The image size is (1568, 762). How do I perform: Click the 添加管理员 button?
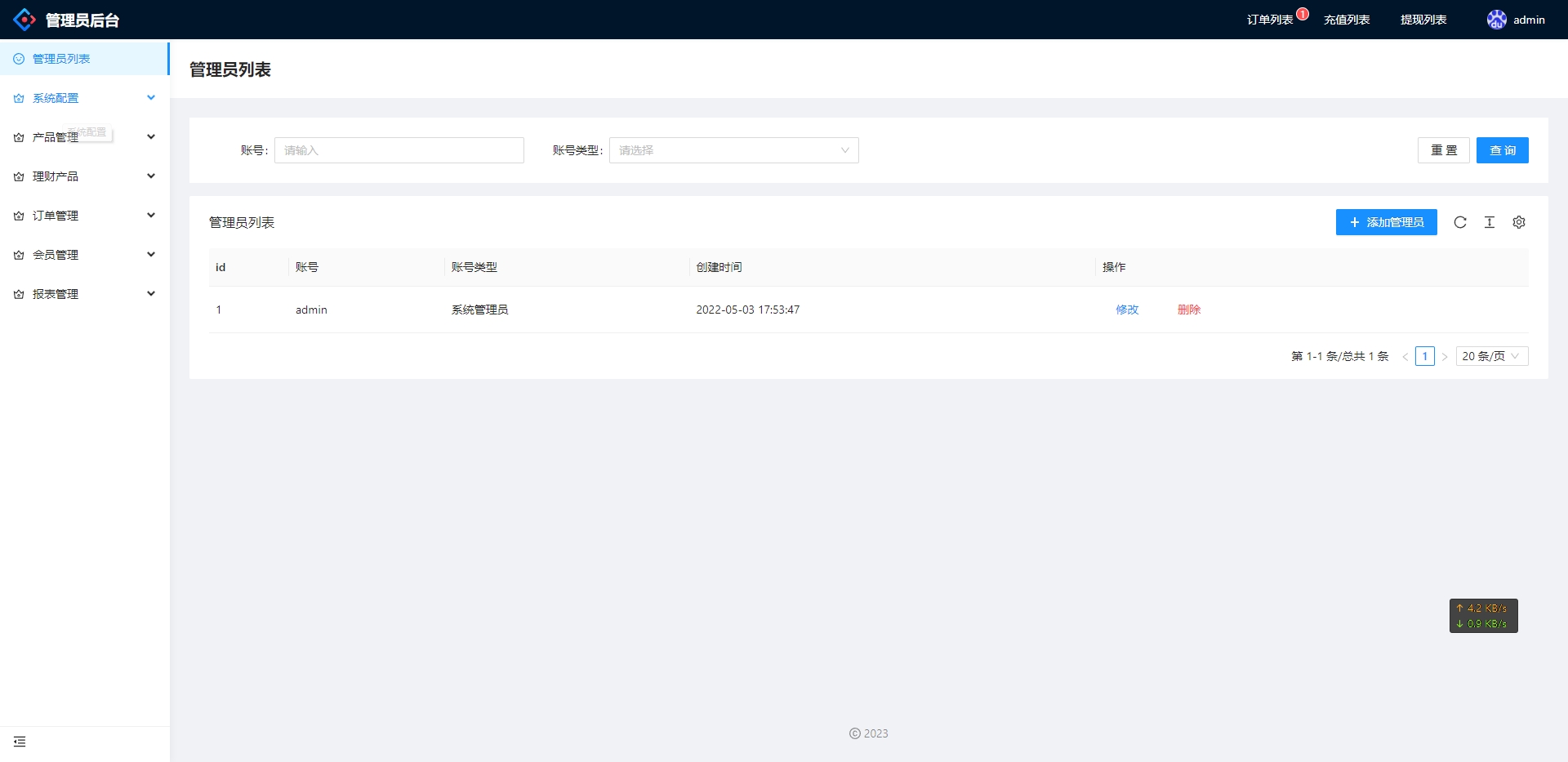click(x=1386, y=222)
